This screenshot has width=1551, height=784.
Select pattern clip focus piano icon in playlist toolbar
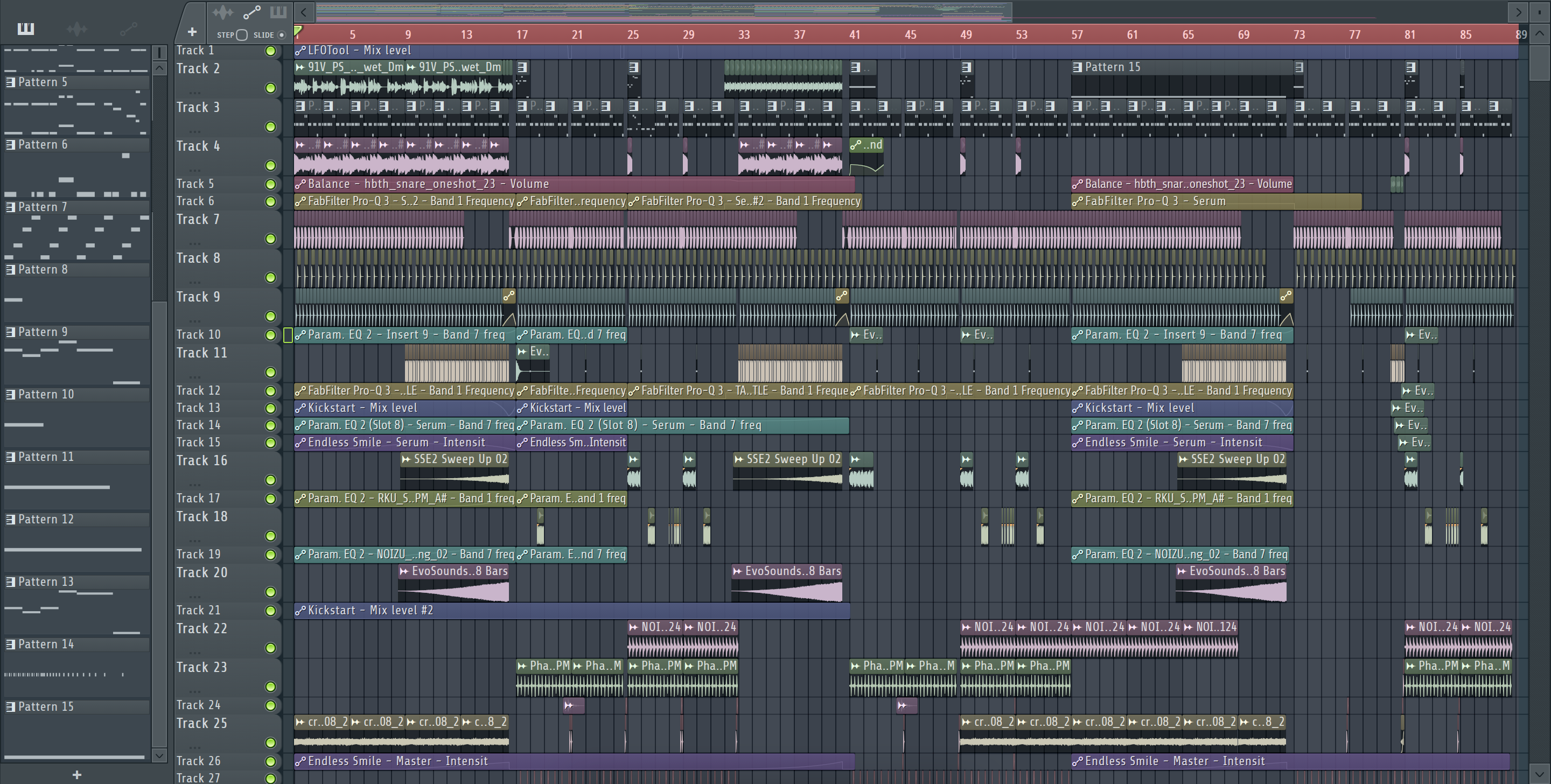(278, 12)
